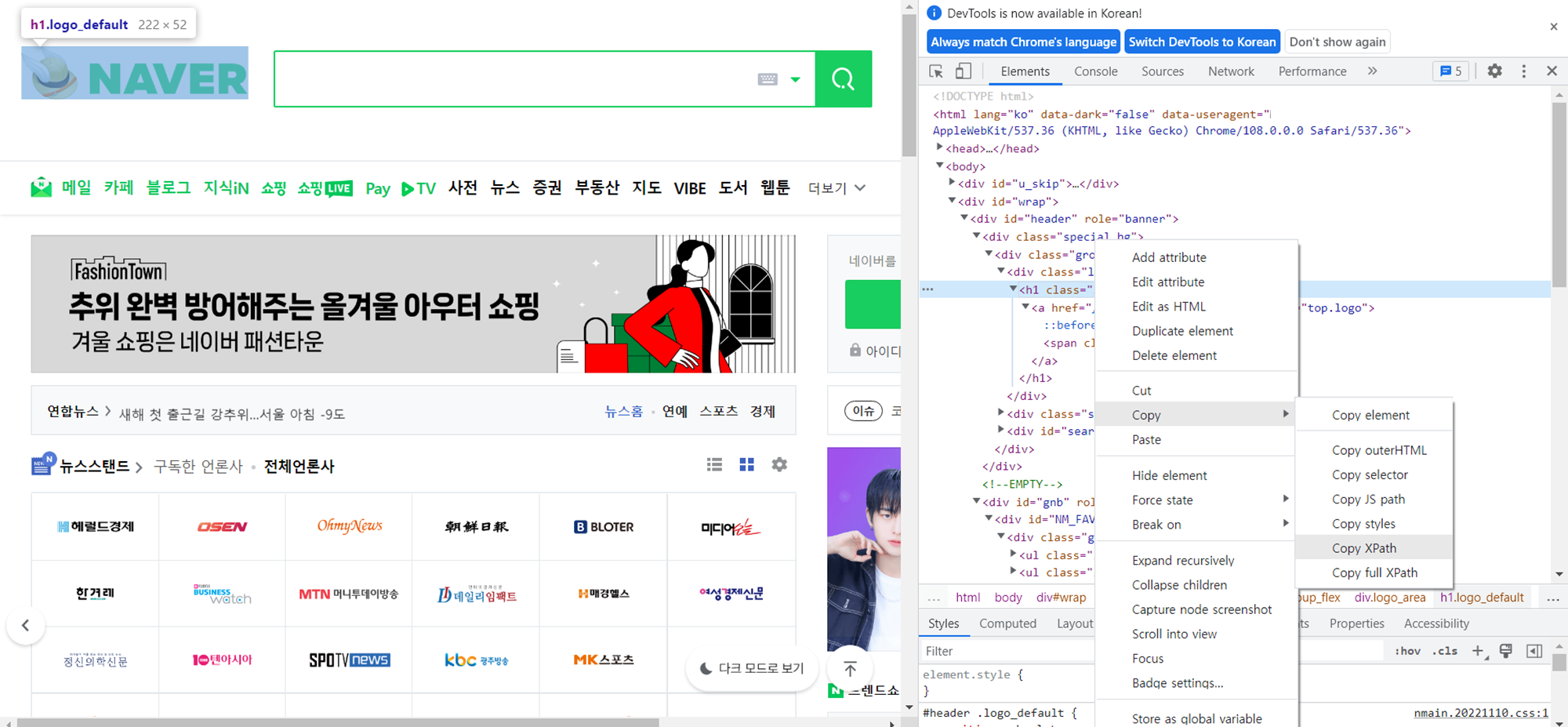Click the scroll-to-top arrow button
The width and height of the screenshot is (1568, 727).
(x=851, y=669)
